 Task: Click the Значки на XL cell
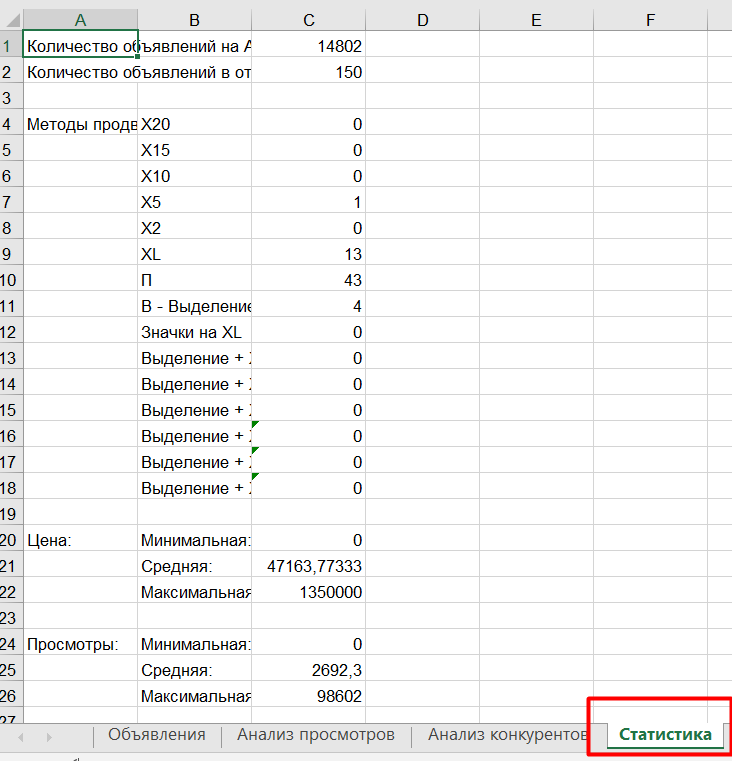tap(194, 332)
